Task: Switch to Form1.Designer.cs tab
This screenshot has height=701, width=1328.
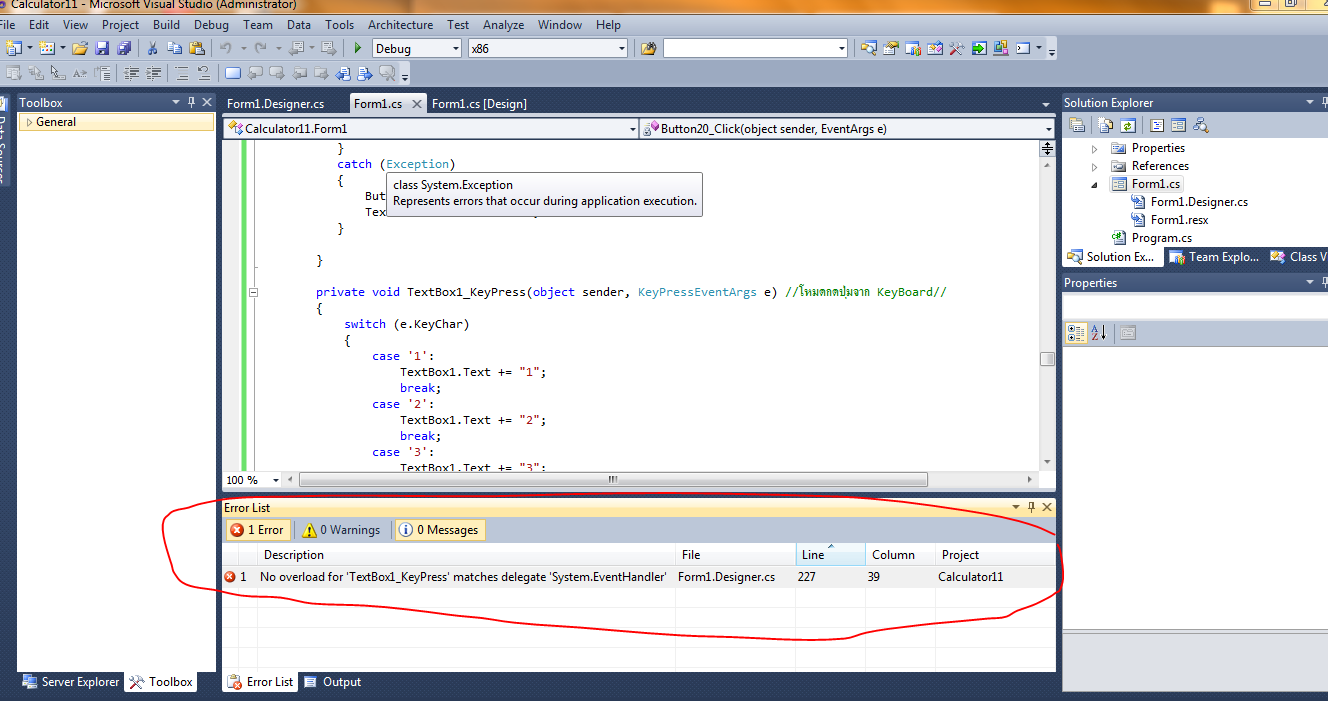Action: [x=276, y=104]
